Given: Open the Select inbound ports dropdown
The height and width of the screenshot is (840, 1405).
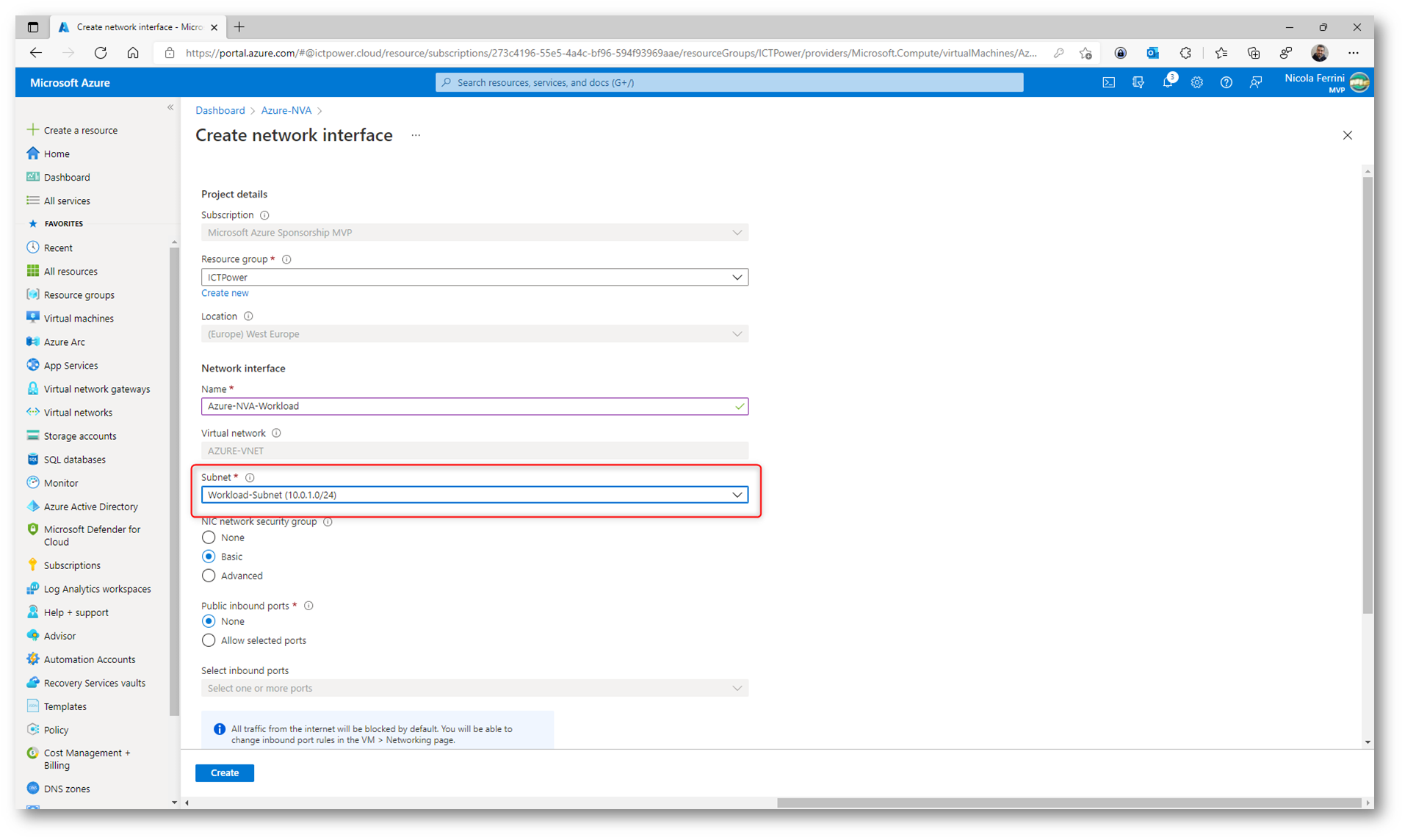Looking at the screenshot, I should pos(474,688).
